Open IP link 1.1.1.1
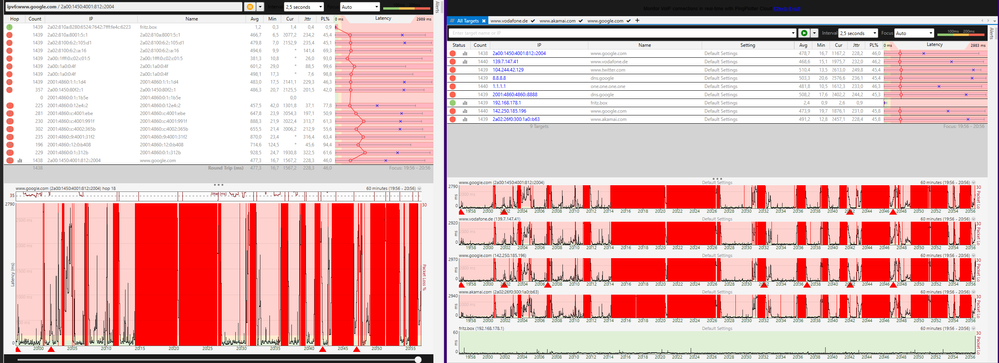This screenshot has height=363, width=999. tap(500, 86)
